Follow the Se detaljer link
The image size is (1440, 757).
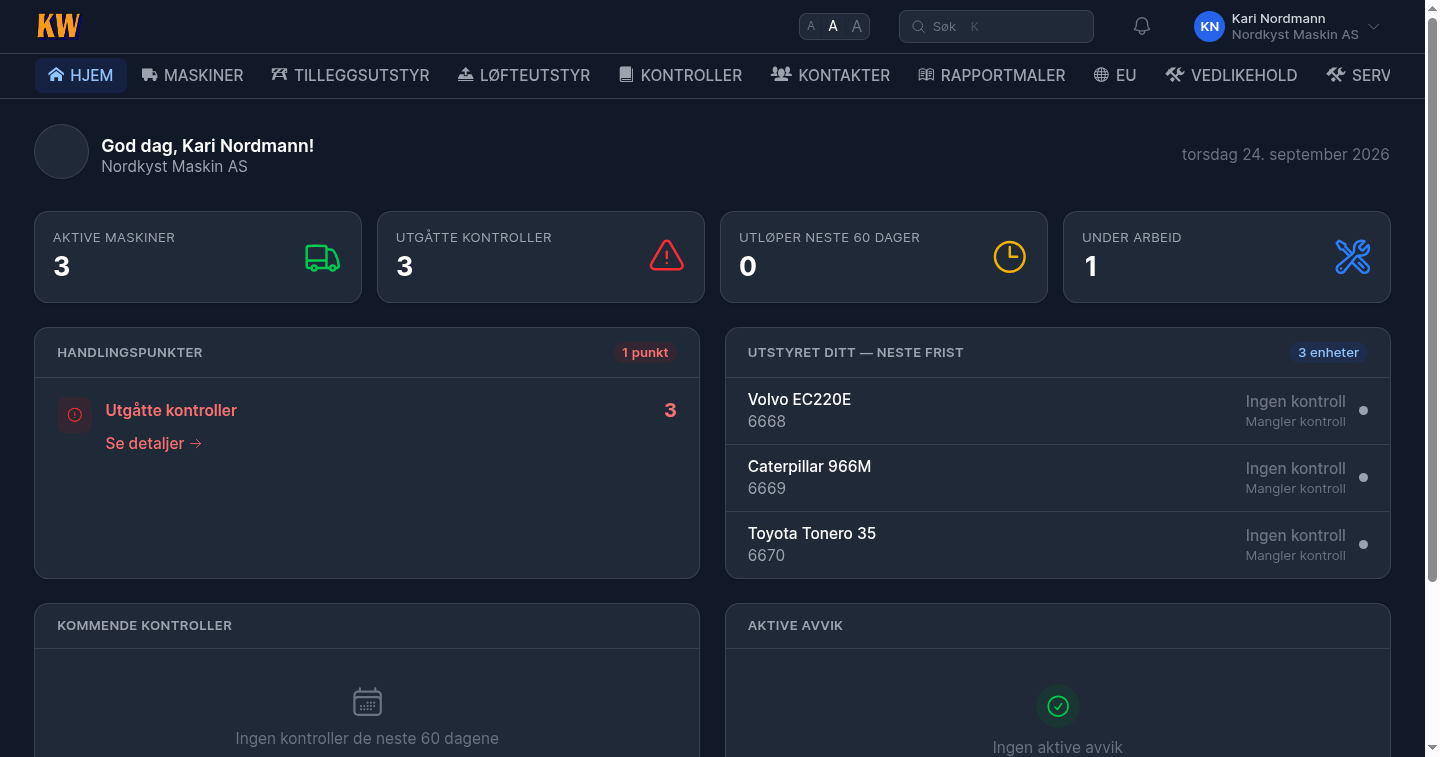click(x=153, y=443)
